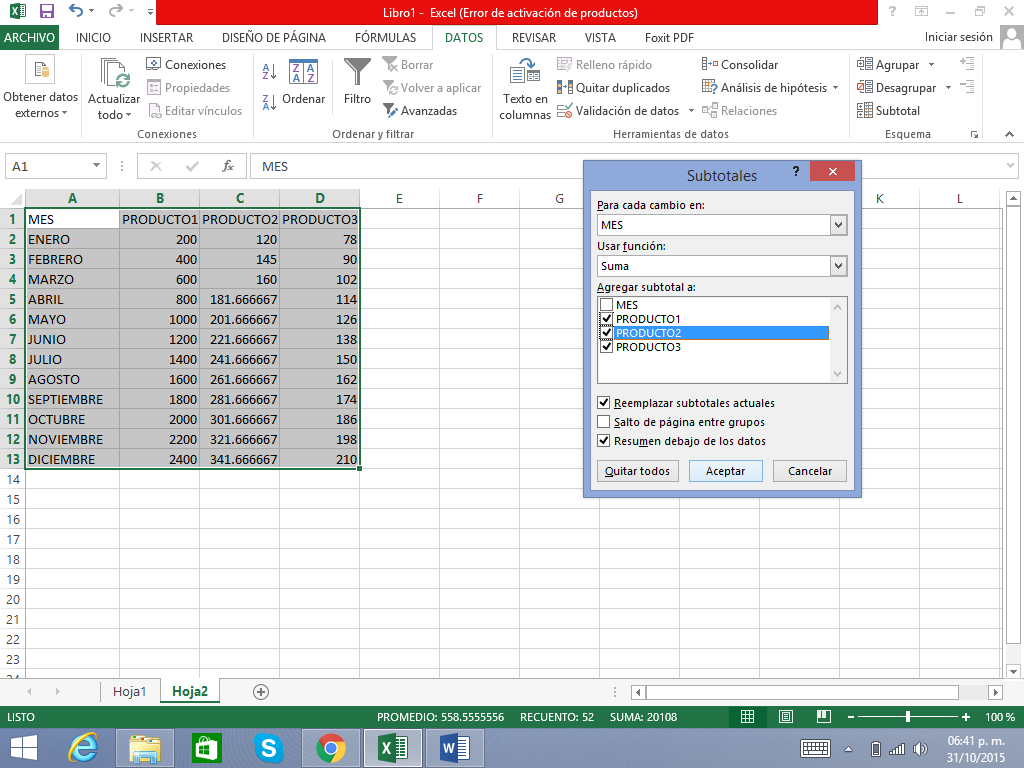Add new sheet with plus icon
Image resolution: width=1024 pixels, height=768 pixels.
click(x=261, y=691)
